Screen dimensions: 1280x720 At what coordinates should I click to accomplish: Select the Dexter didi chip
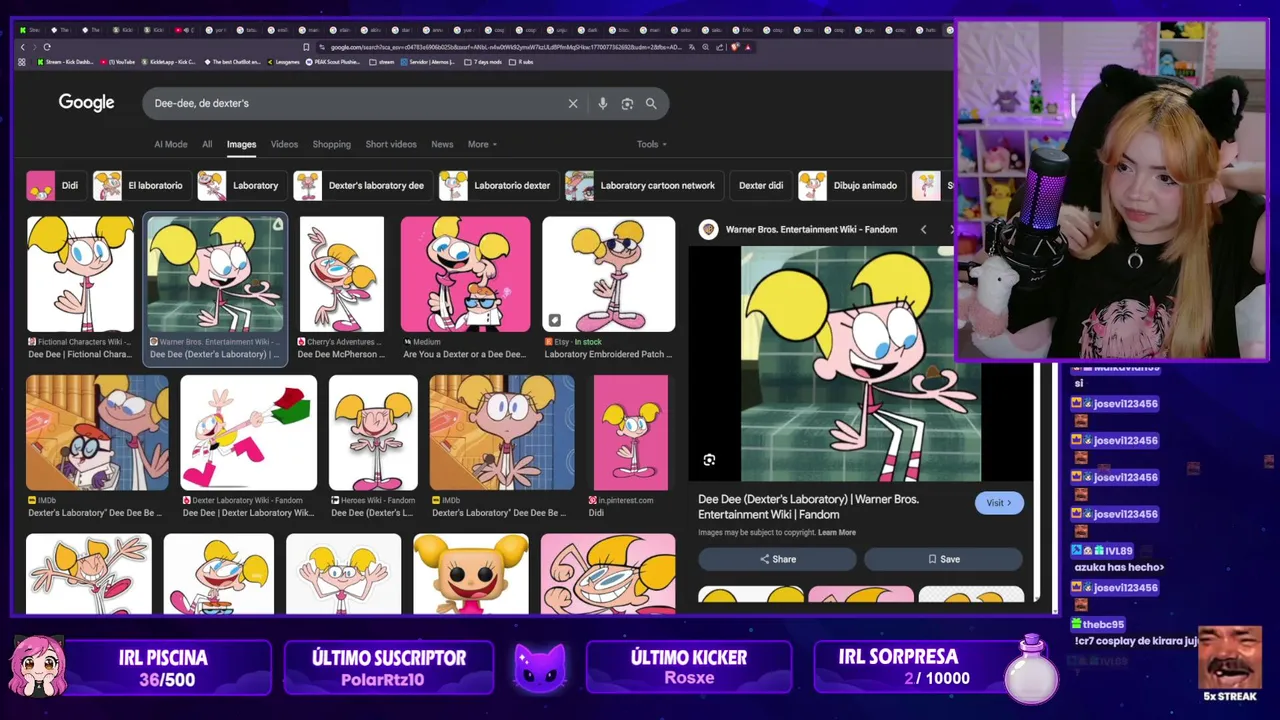(760, 185)
